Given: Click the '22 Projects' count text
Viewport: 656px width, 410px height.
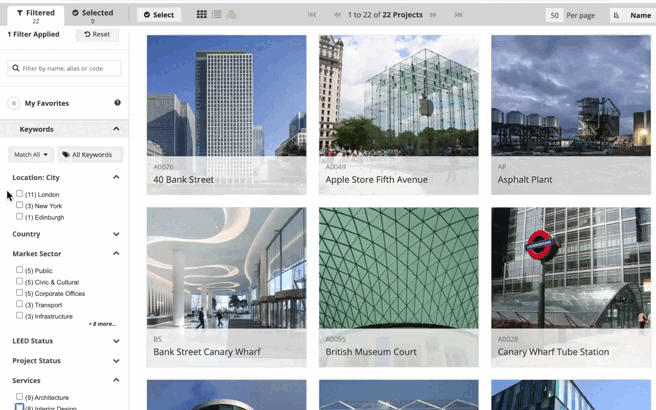Looking at the screenshot, I should pyautogui.click(x=402, y=15).
